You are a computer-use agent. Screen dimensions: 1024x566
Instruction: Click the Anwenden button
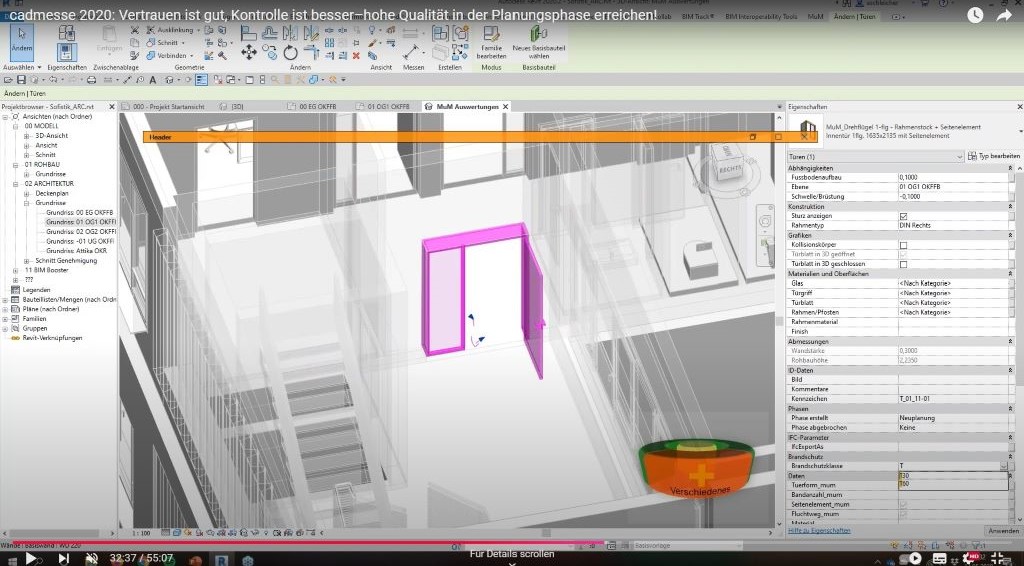point(1002,531)
